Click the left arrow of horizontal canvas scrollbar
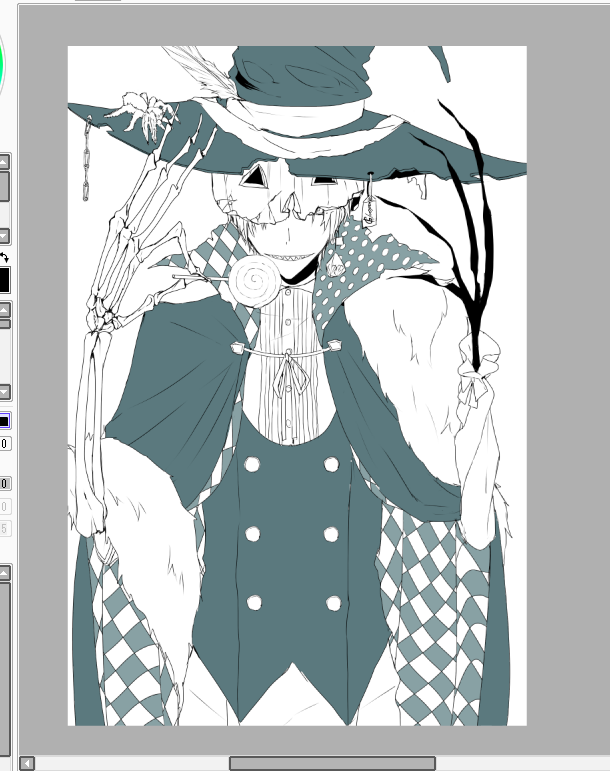610x771 pixels. (x=27, y=764)
